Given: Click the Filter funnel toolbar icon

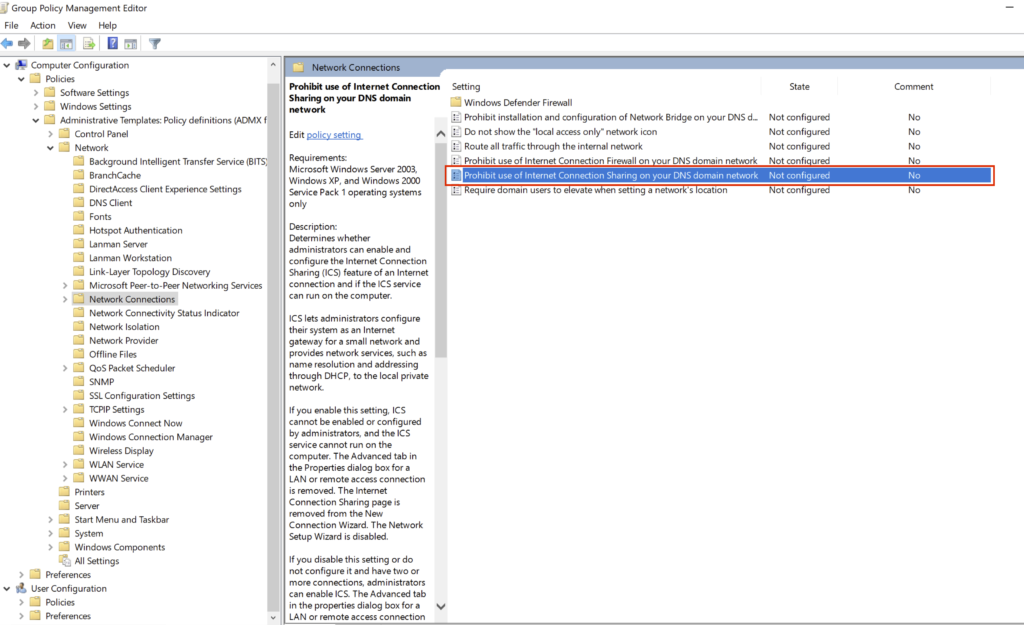Looking at the screenshot, I should point(155,44).
